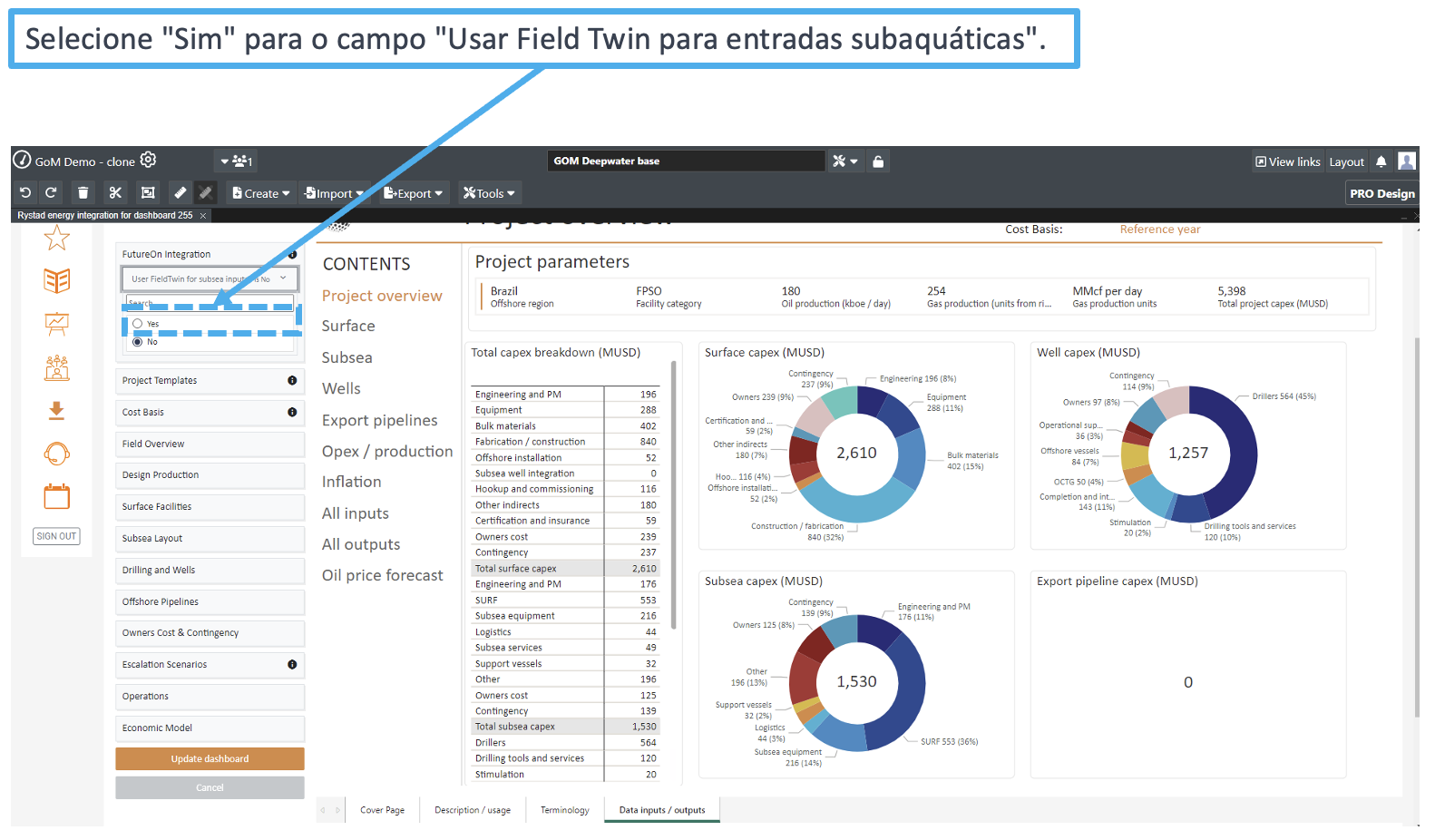Click the lock icon by subproject name
This screenshot has height=840, width=1435.
[878, 161]
